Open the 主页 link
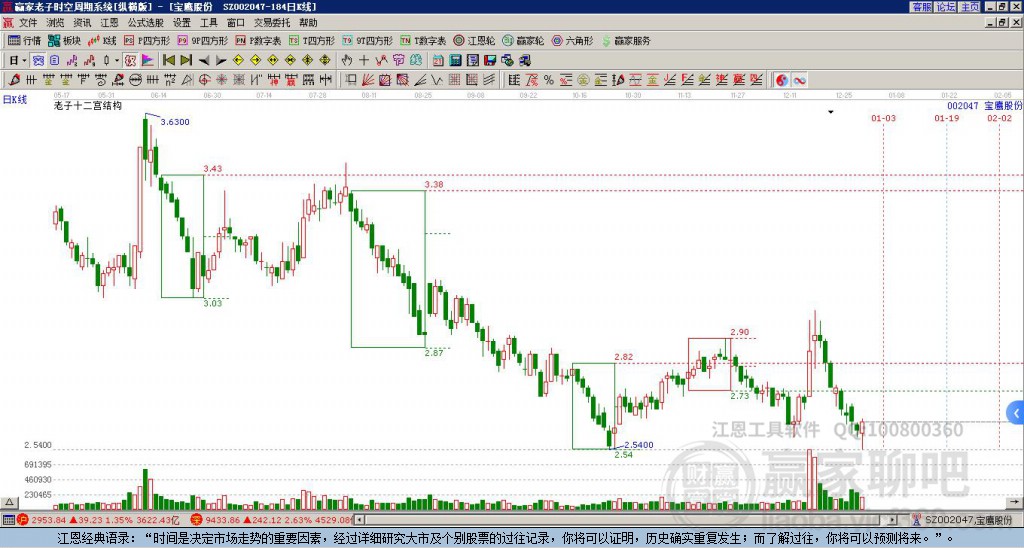This screenshot has width=1024, height=548. pyautogui.click(x=970, y=7)
